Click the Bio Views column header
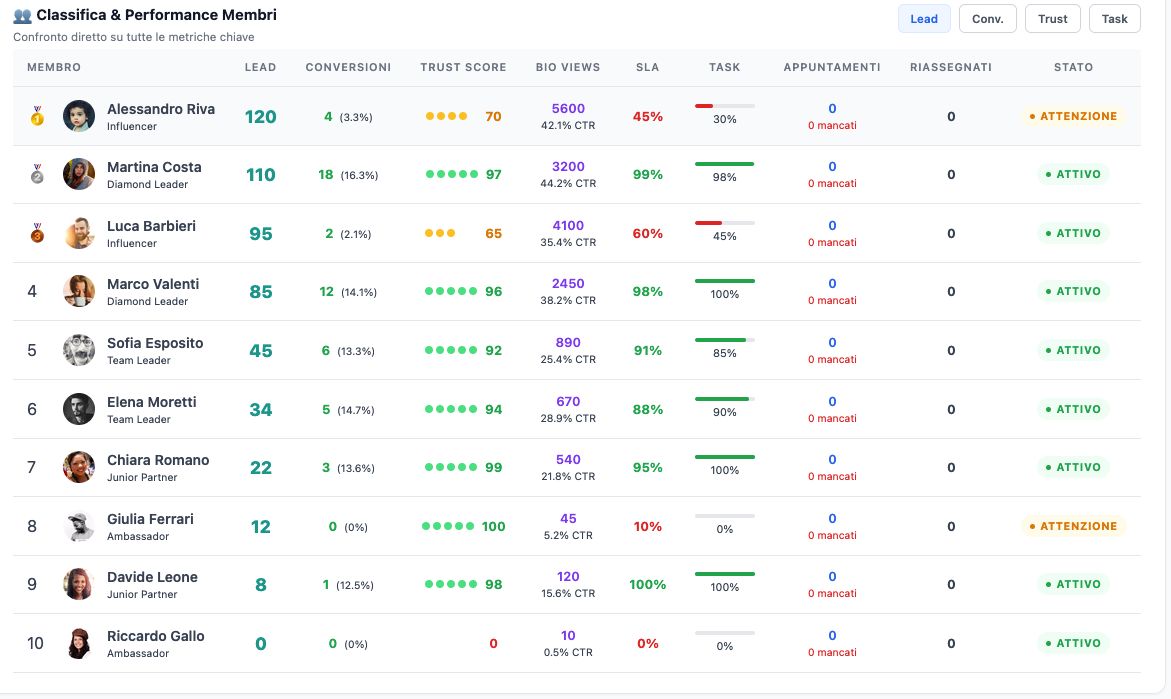Viewport: 1171px width, 699px height. 568,68
